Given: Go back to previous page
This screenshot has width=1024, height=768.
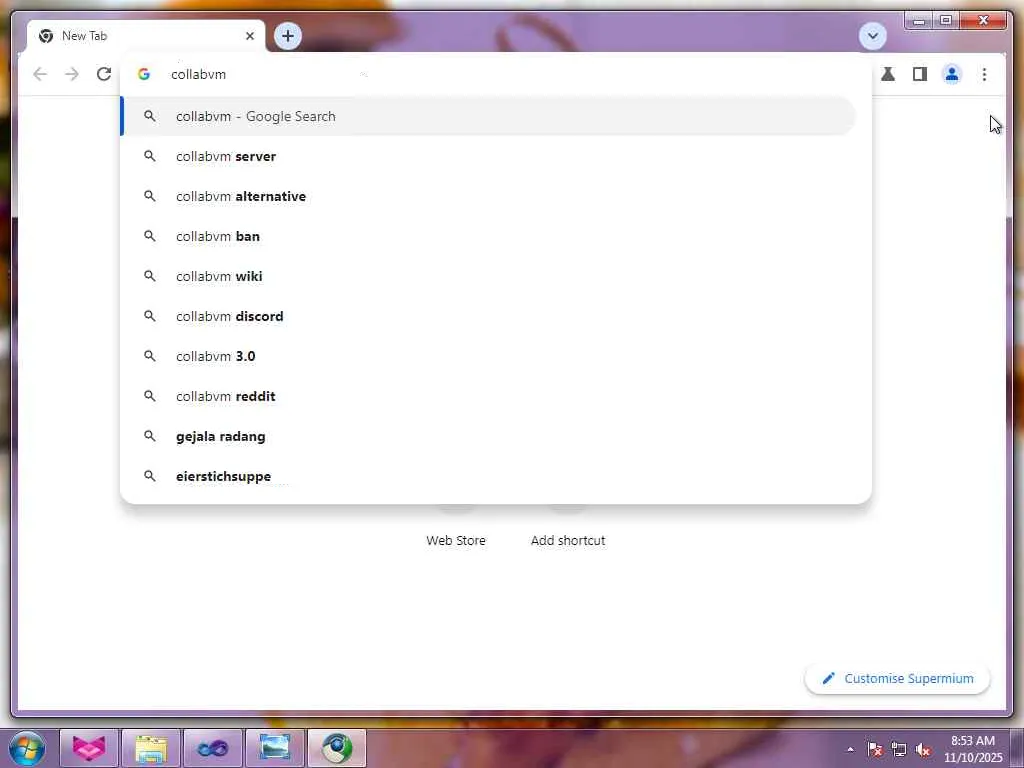Looking at the screenshot, I should (40, 74).
